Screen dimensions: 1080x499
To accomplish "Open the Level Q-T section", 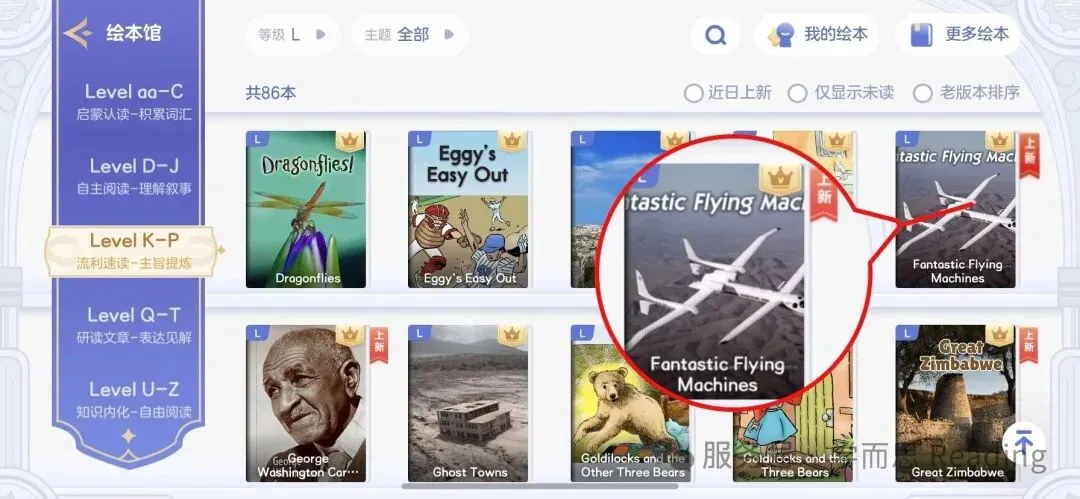I will (134, 325).
